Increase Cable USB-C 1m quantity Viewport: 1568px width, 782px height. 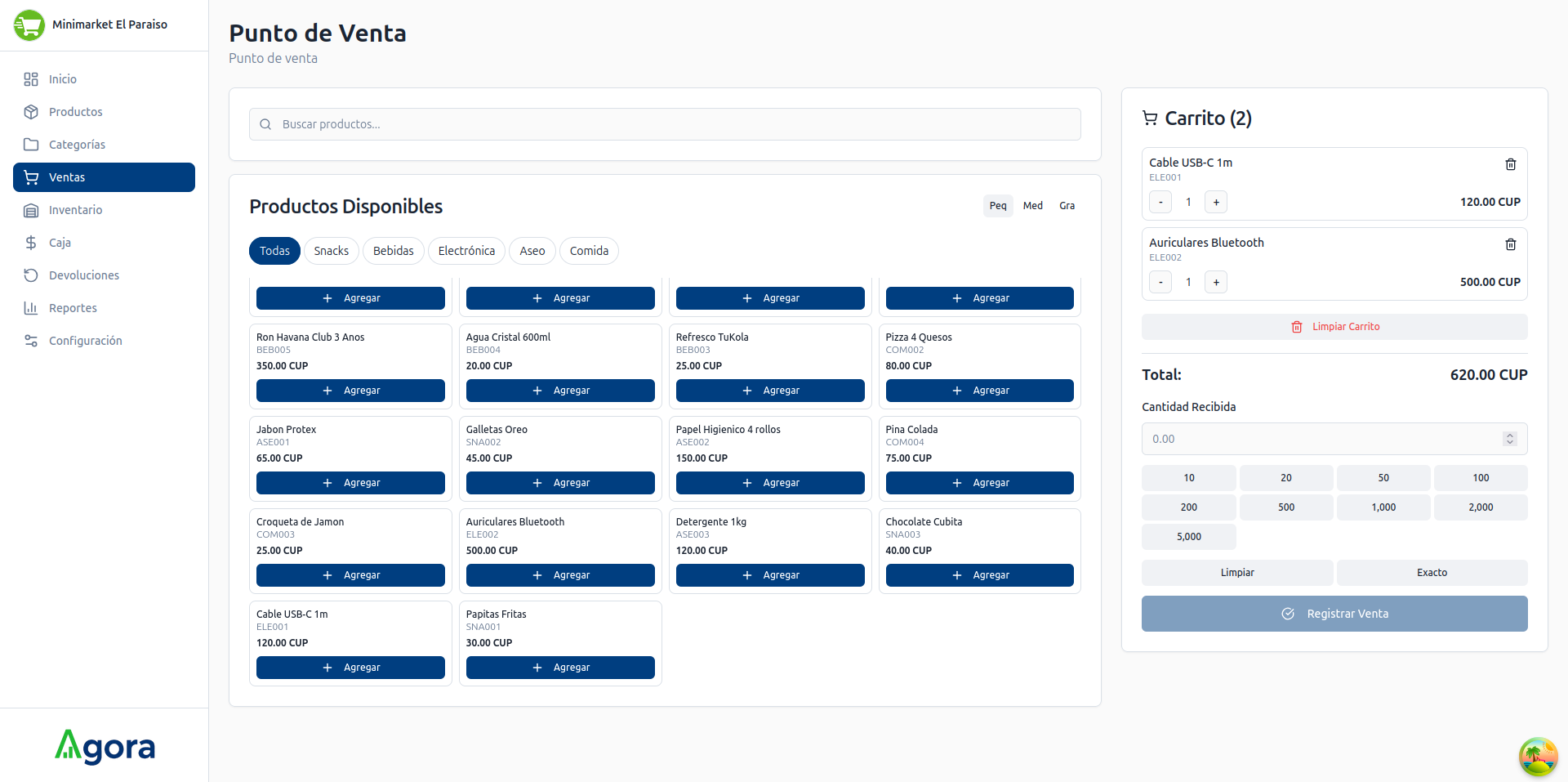tap(1216, 202)
